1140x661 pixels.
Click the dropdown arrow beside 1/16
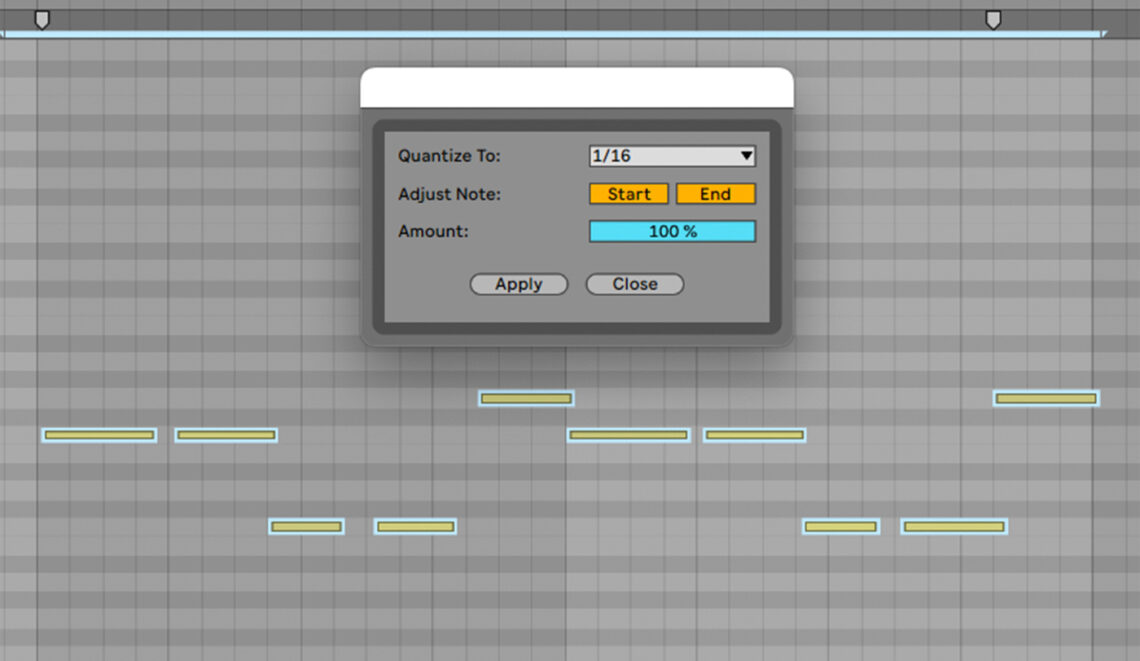pos(745,156)
